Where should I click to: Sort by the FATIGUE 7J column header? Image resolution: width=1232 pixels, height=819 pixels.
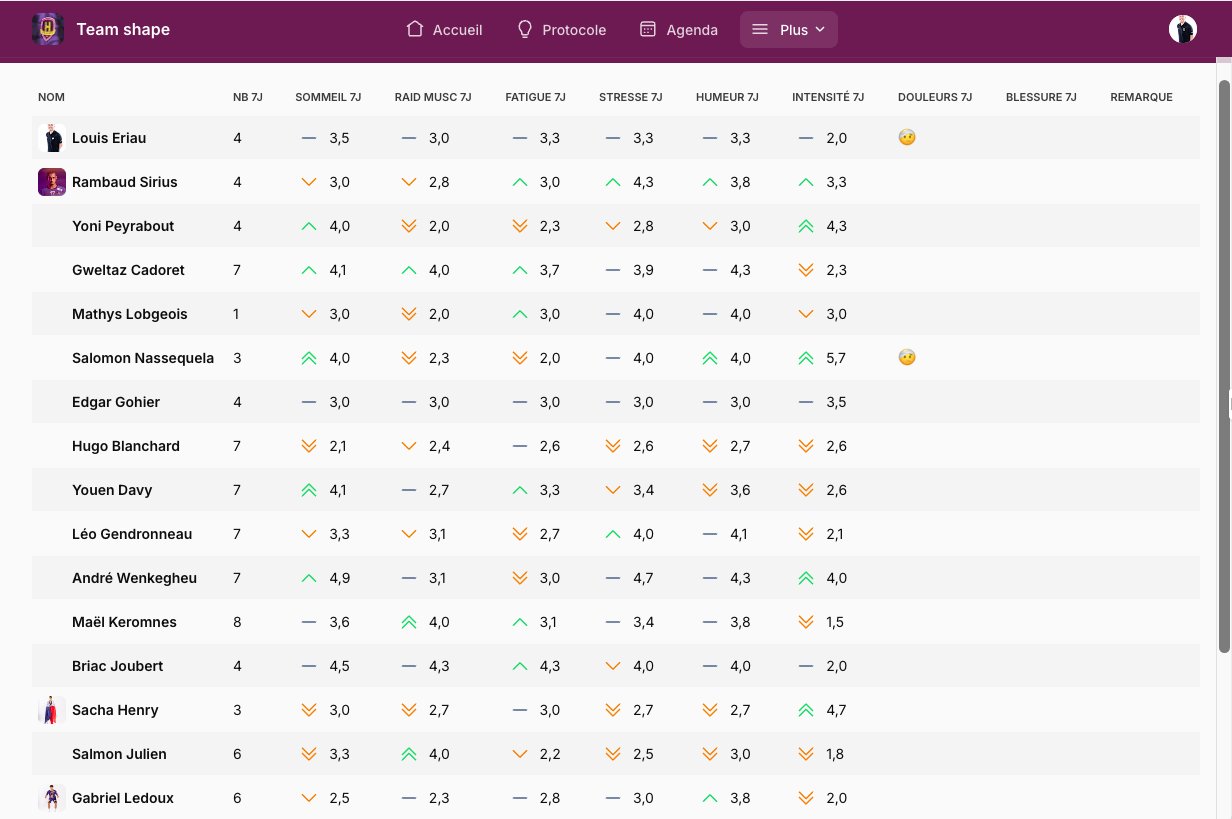click(x=535, y=97)
